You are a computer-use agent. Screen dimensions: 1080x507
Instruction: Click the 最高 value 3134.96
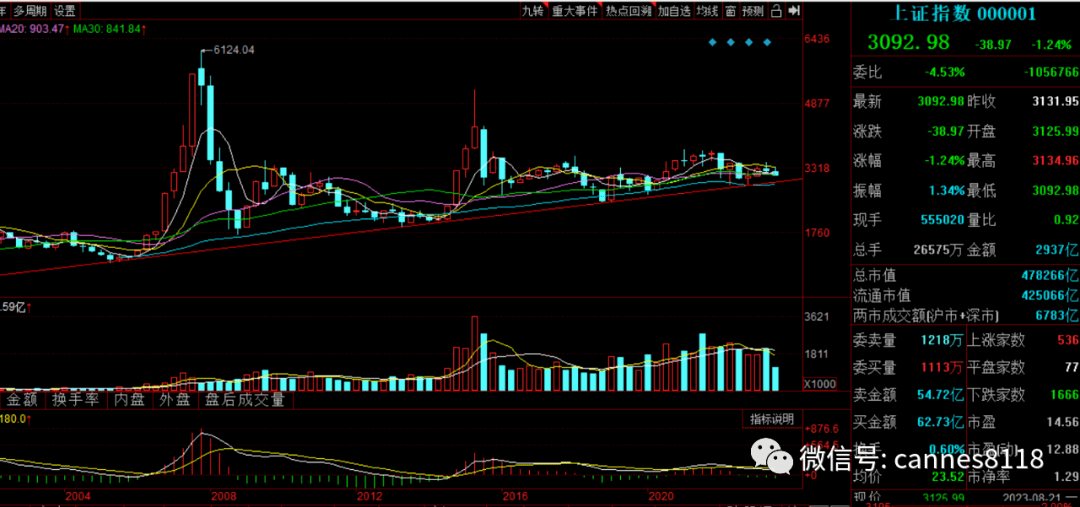click(1055, 161)
